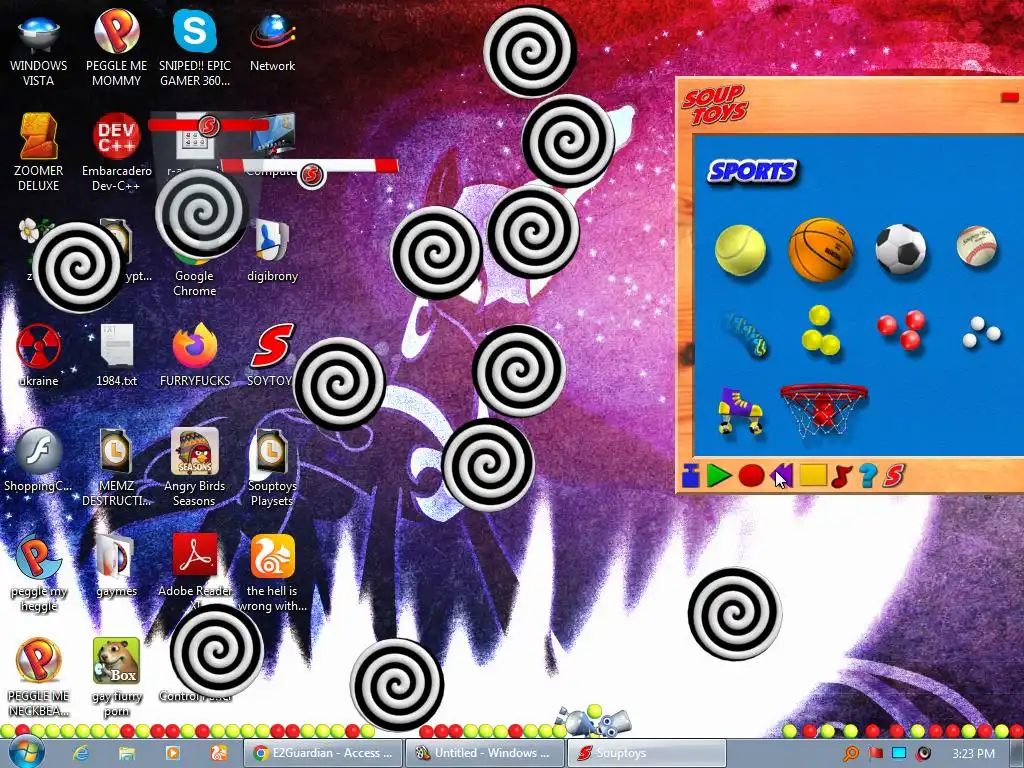Open the ShoppingC... Flash icon
Image resolution: width=1024 pixels, height=768 pixels.
(x=39, y=460)
